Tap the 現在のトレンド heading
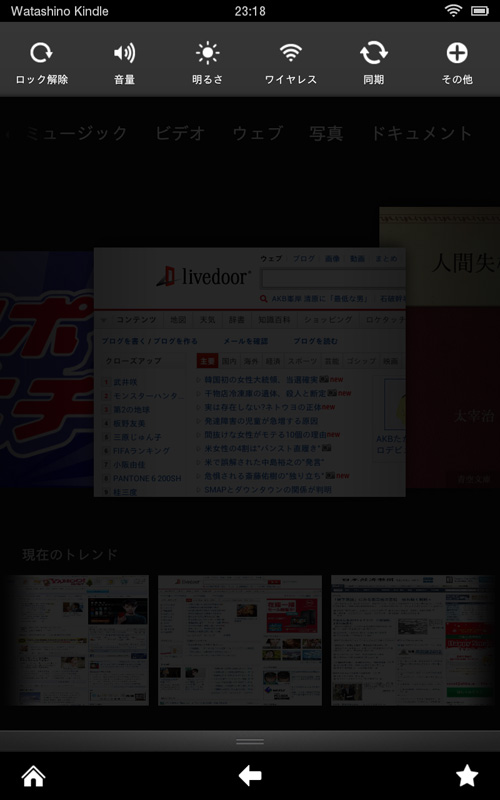This screenshot has width=500, height=800. (x=70, y=554)
